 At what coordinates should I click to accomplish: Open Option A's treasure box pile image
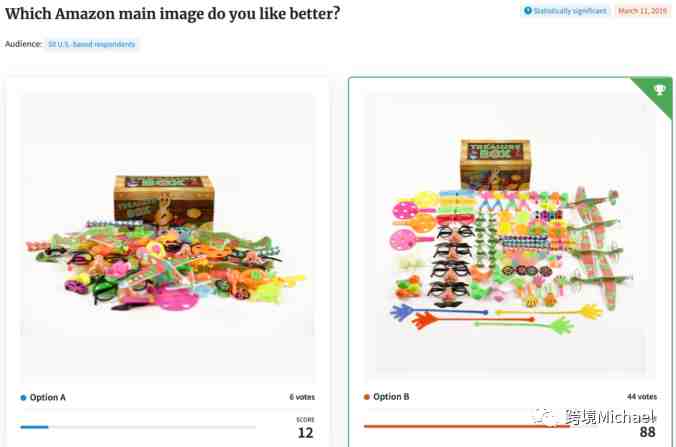coord(167,238)
